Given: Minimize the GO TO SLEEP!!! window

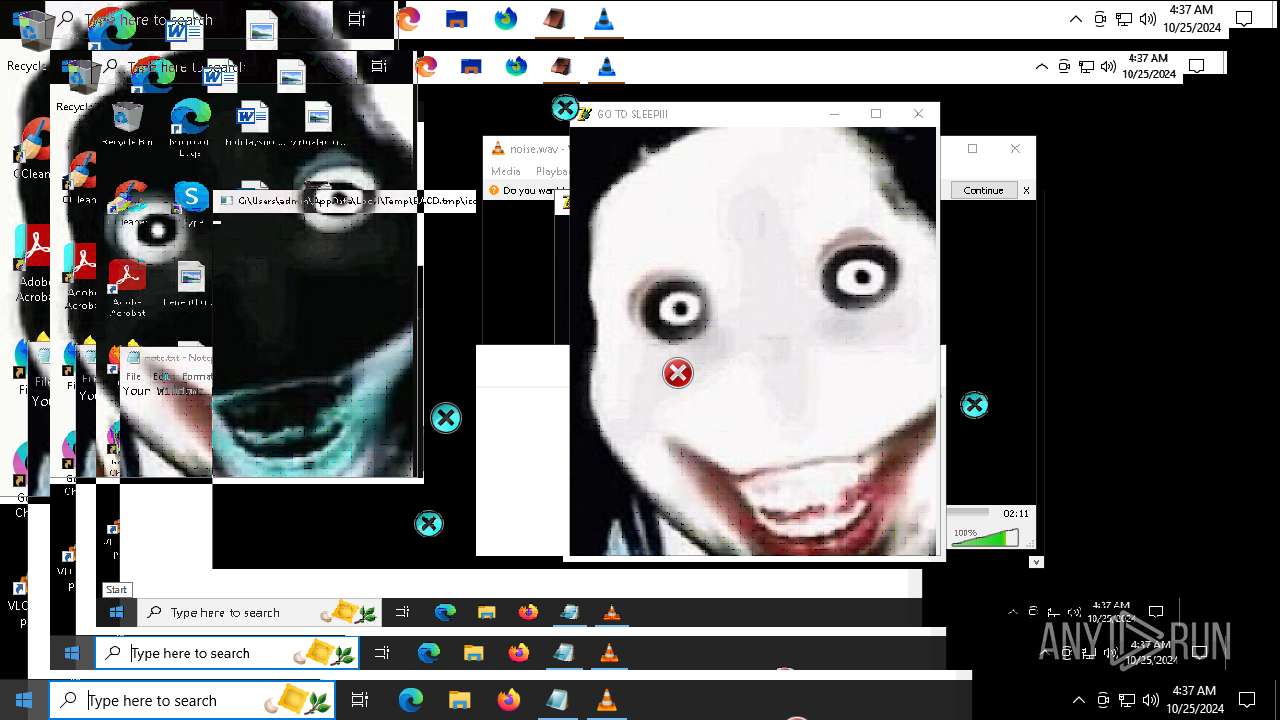Looking at the screenshot, I should [834, 114].
